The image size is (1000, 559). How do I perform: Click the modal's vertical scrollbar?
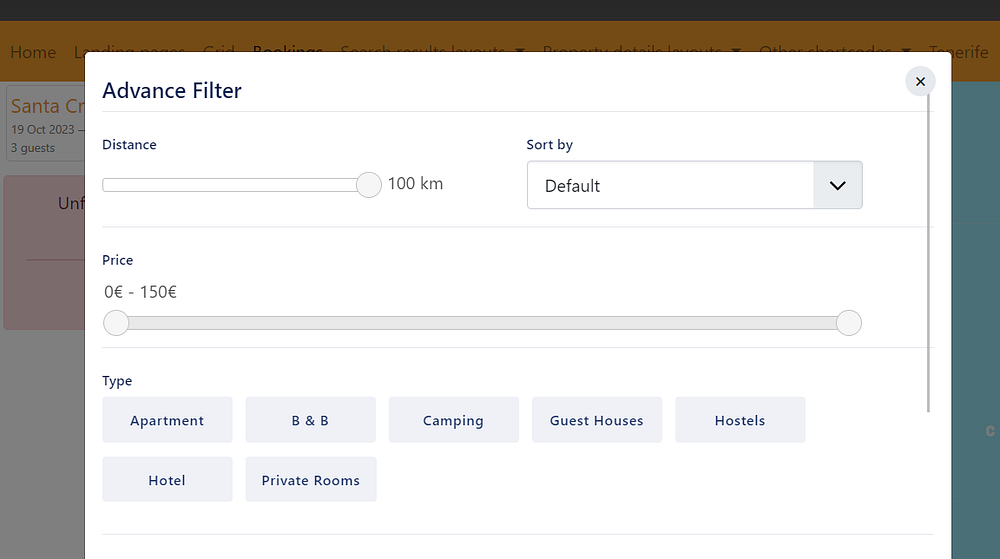click(929, 252)
